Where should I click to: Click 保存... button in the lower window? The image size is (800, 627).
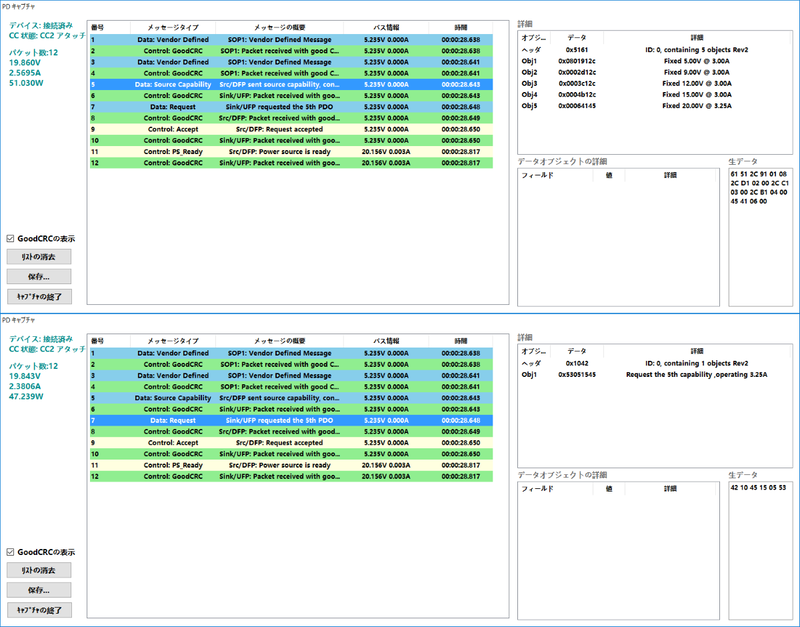39,590
